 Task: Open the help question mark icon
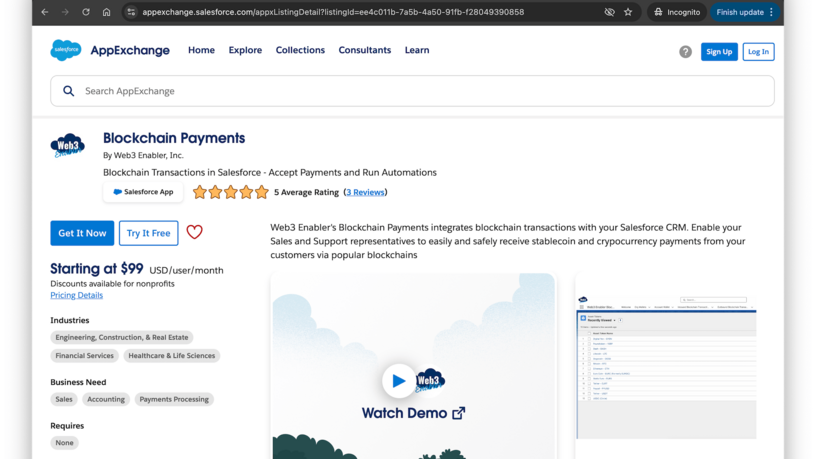(685, 52)
